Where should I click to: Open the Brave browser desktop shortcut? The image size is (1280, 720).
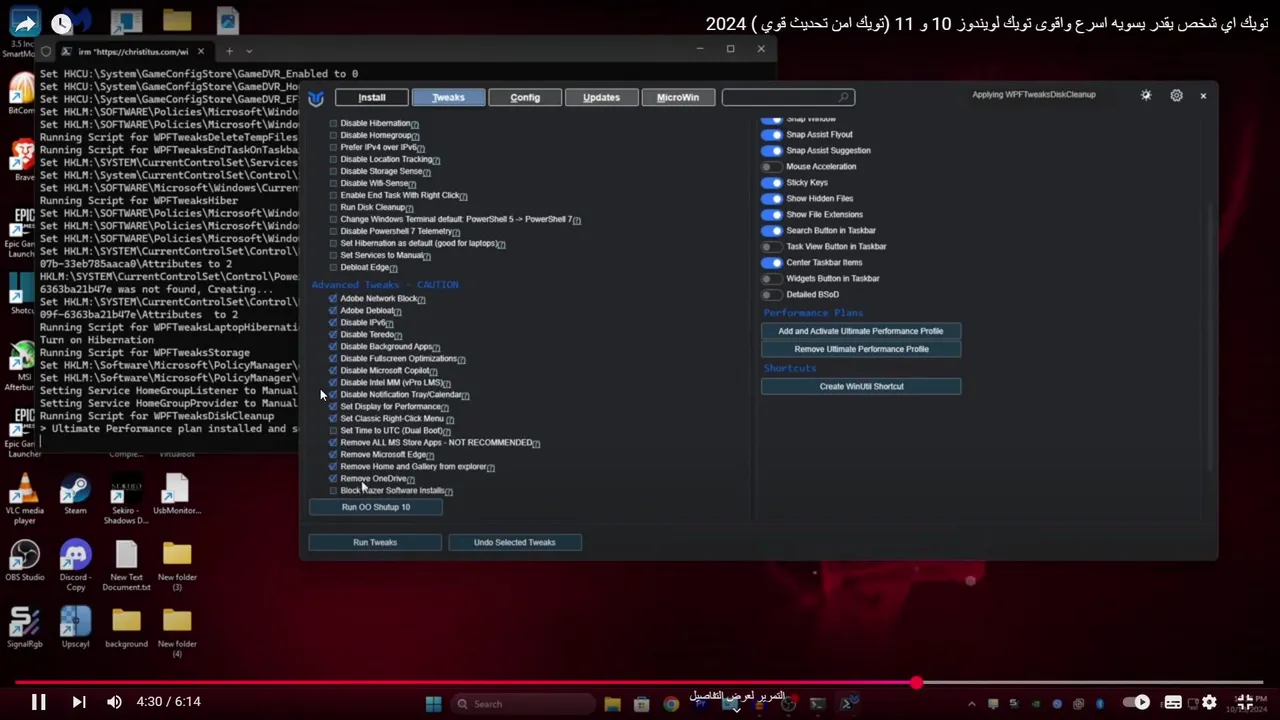(x=22, y=160)
